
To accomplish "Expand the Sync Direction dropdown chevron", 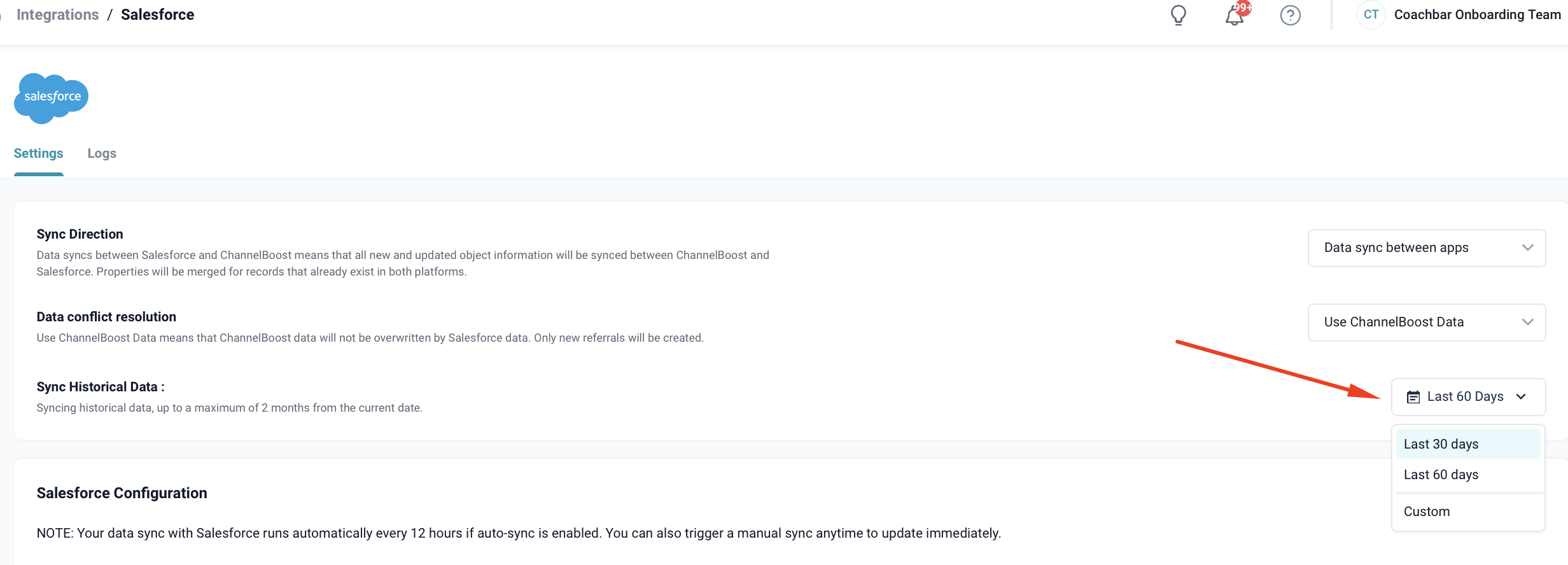I will (1527, 248).
